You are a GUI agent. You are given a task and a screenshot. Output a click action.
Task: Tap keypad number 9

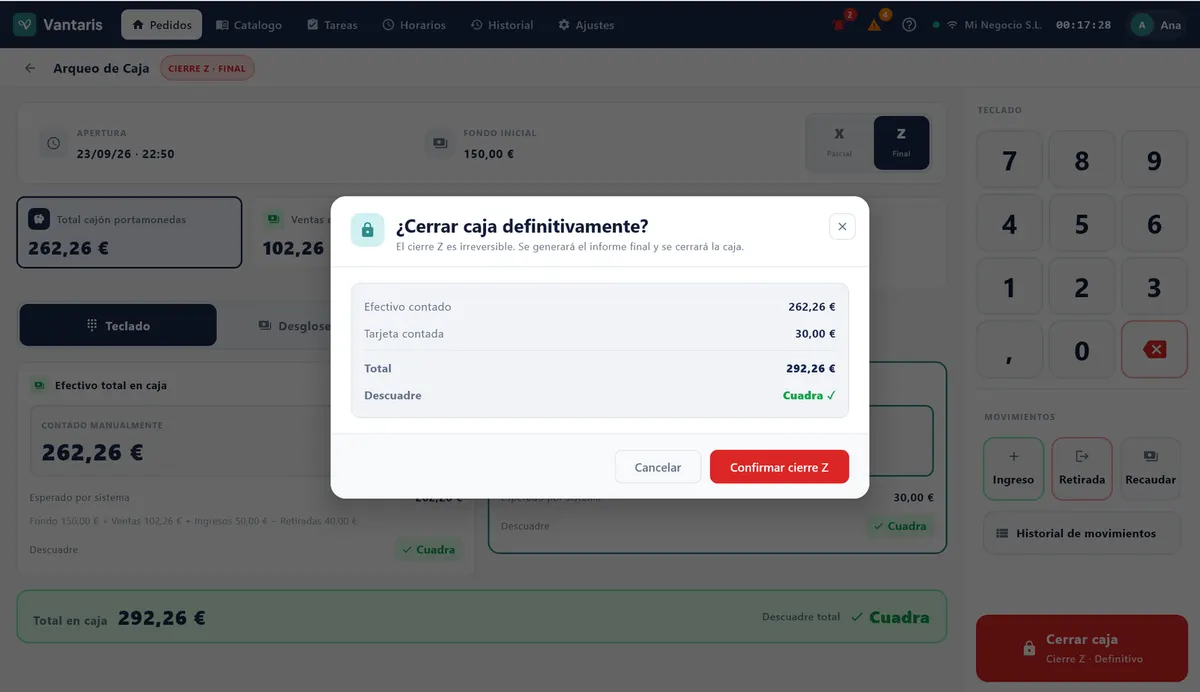pyautogui.click(x=1154, y=161)
